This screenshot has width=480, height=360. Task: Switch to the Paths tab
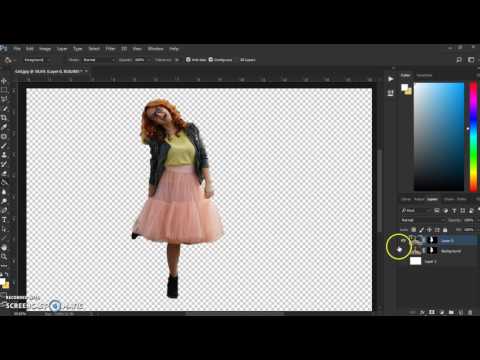point(462,199)
